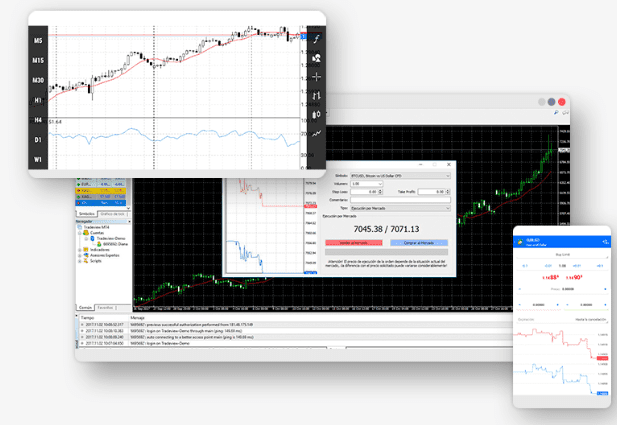Click the blue Comprar al Mercado button

click(x=419, y=243)
